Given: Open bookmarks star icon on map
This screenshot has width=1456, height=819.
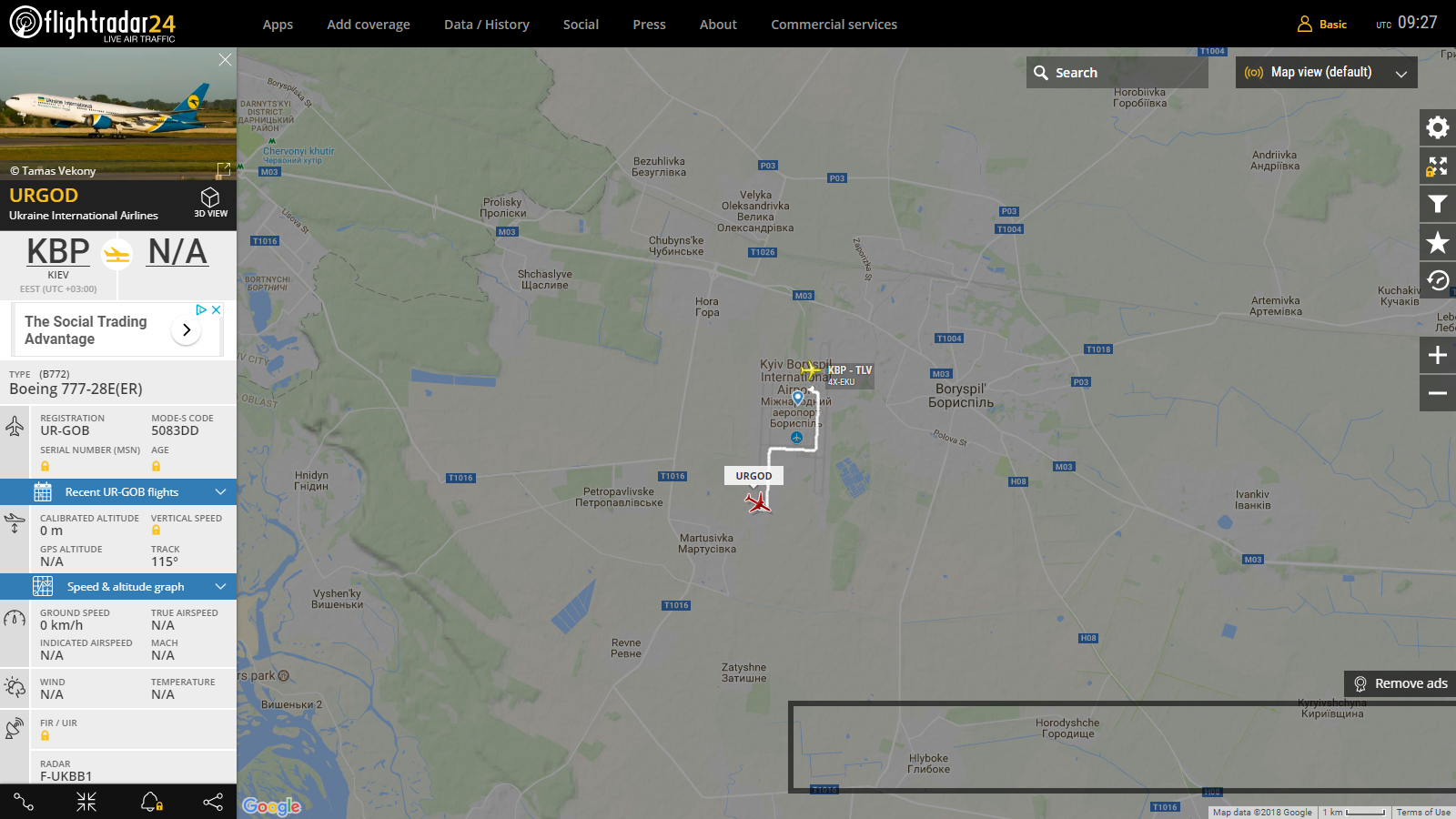Looking at the screenshot, I should tap(1438, 242).
